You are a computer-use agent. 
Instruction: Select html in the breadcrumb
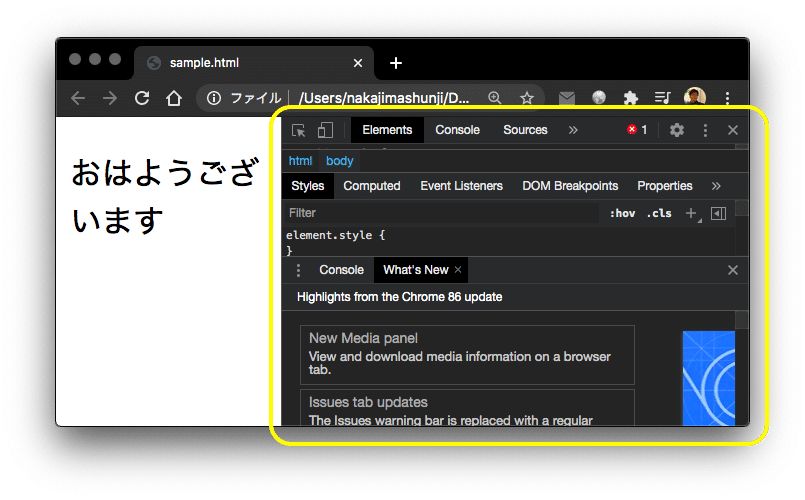click(x=300, y=161)
